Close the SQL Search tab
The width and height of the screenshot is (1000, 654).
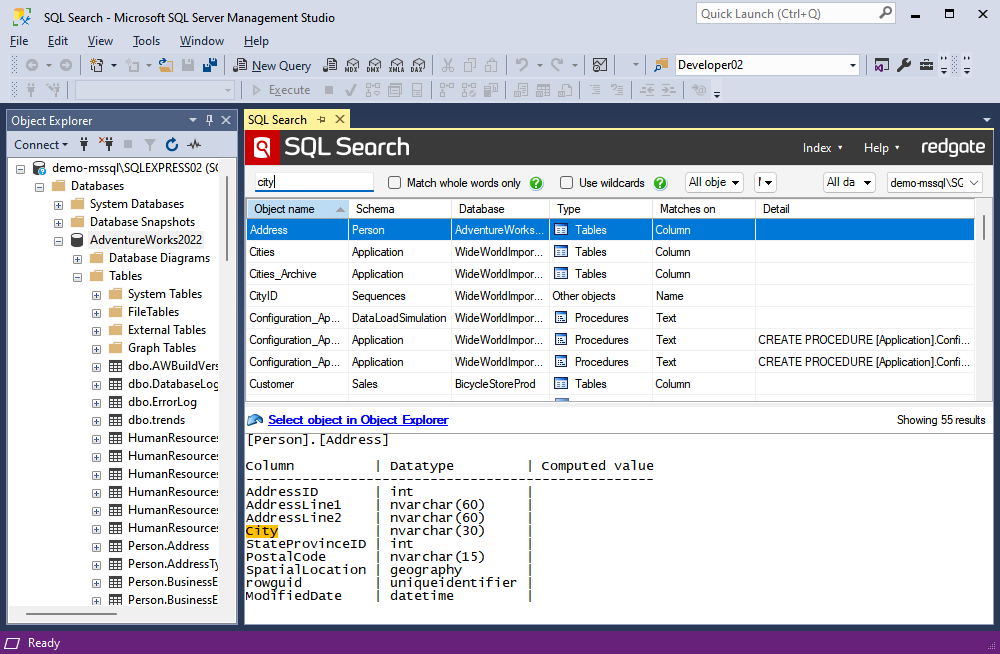340,119
